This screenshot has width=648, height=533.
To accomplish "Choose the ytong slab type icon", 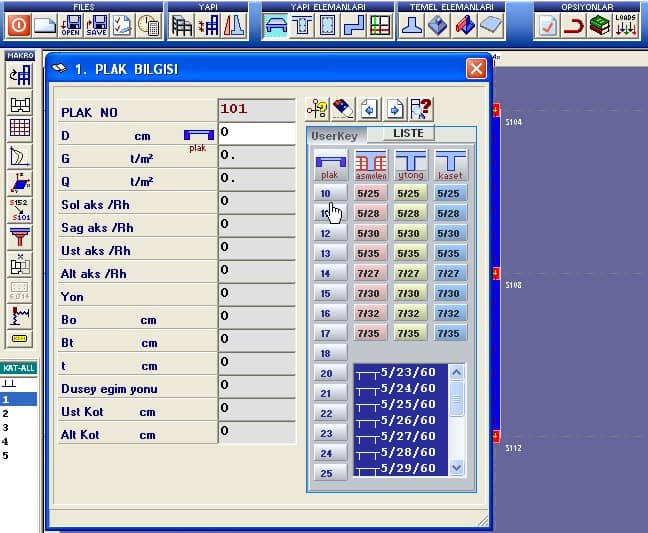I will (410, 164).
